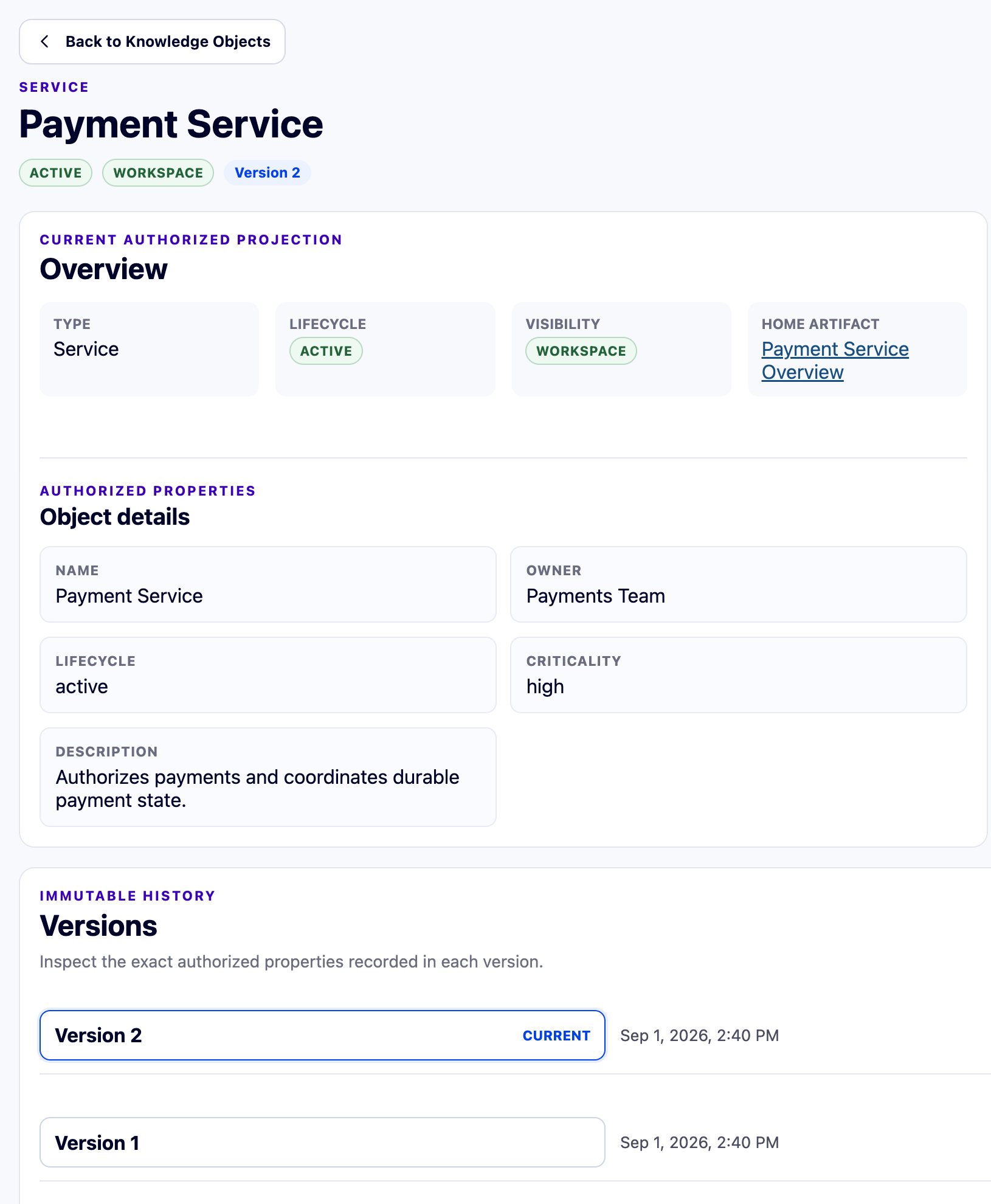This screenshot has height=1204, width=991.
Task: Click the Version 1 timestamp Sep 1, 2026
Action: click(x=699, y=1143)
